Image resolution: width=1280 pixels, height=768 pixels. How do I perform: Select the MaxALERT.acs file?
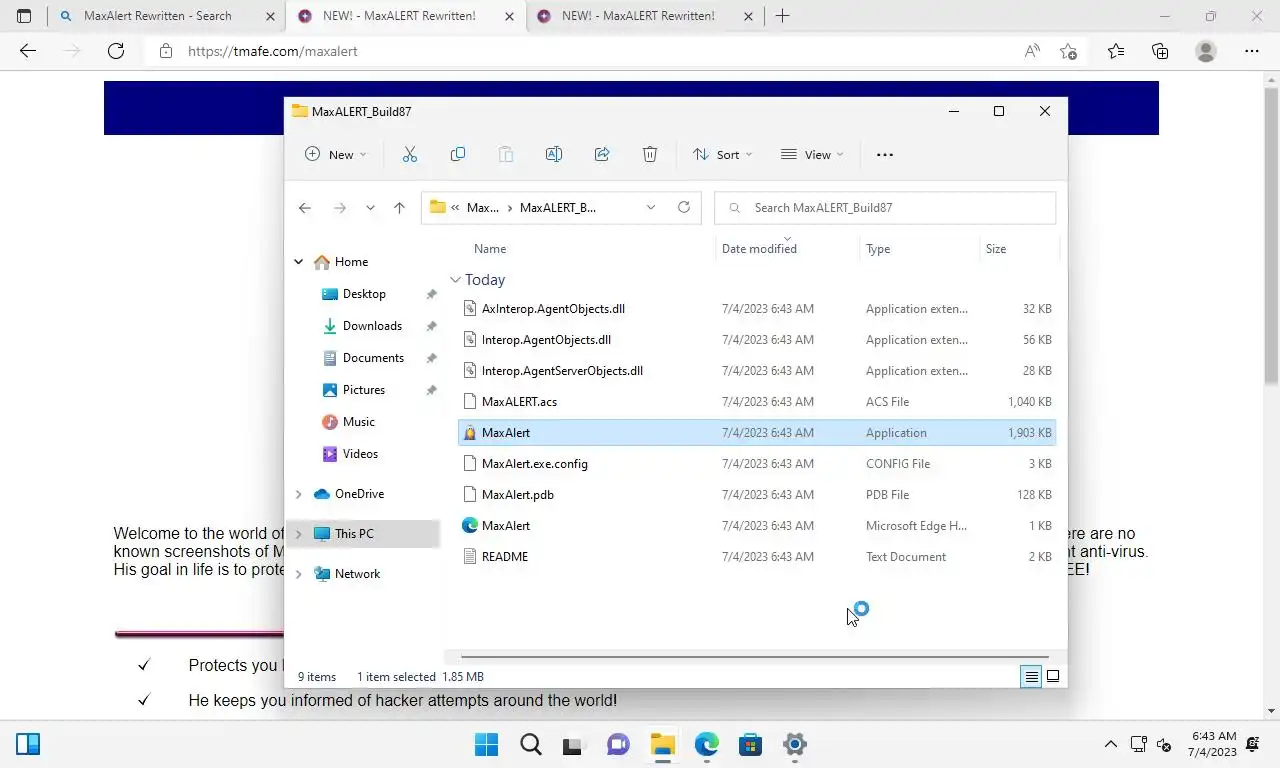point(757,402)
